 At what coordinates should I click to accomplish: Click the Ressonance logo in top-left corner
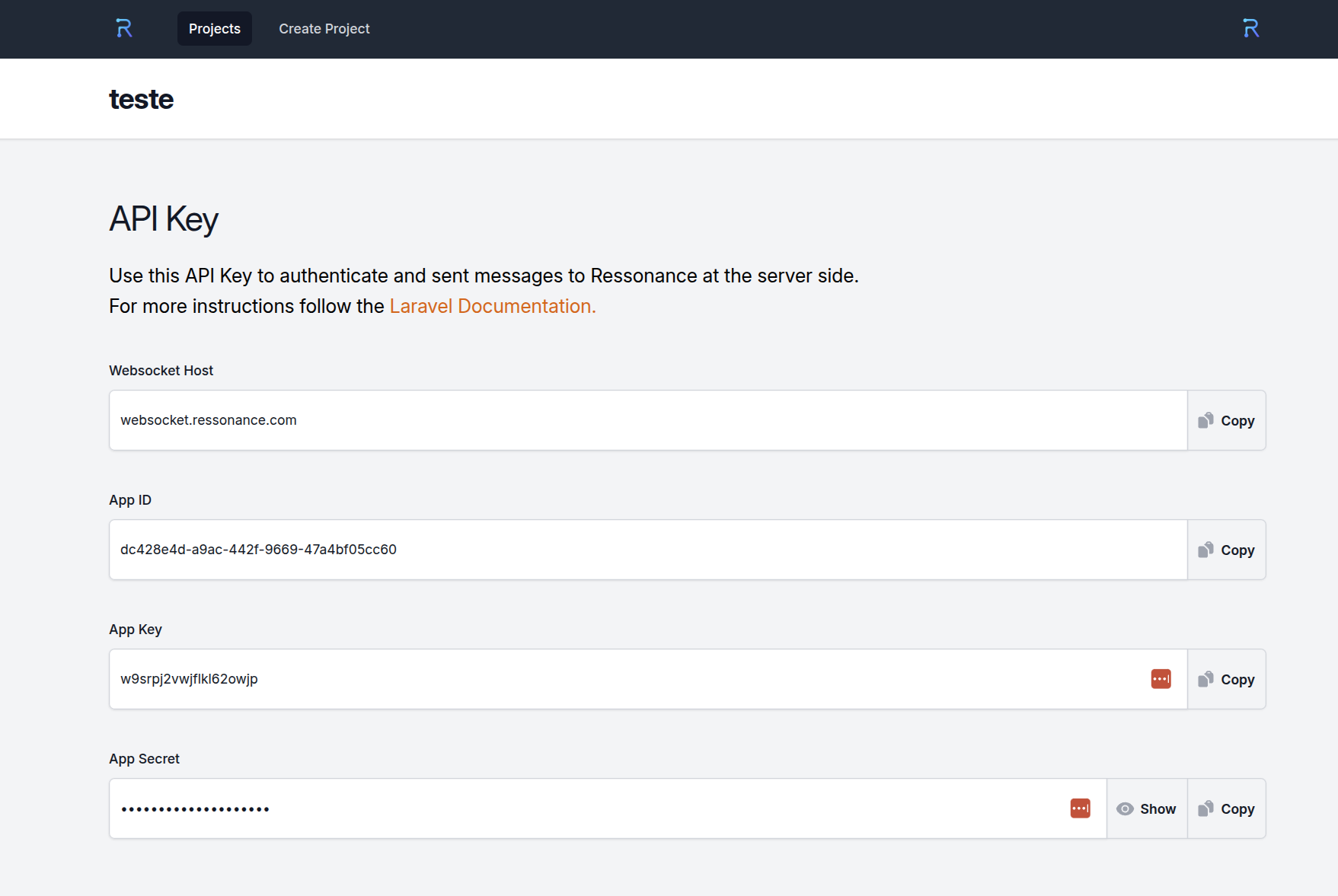123,28
